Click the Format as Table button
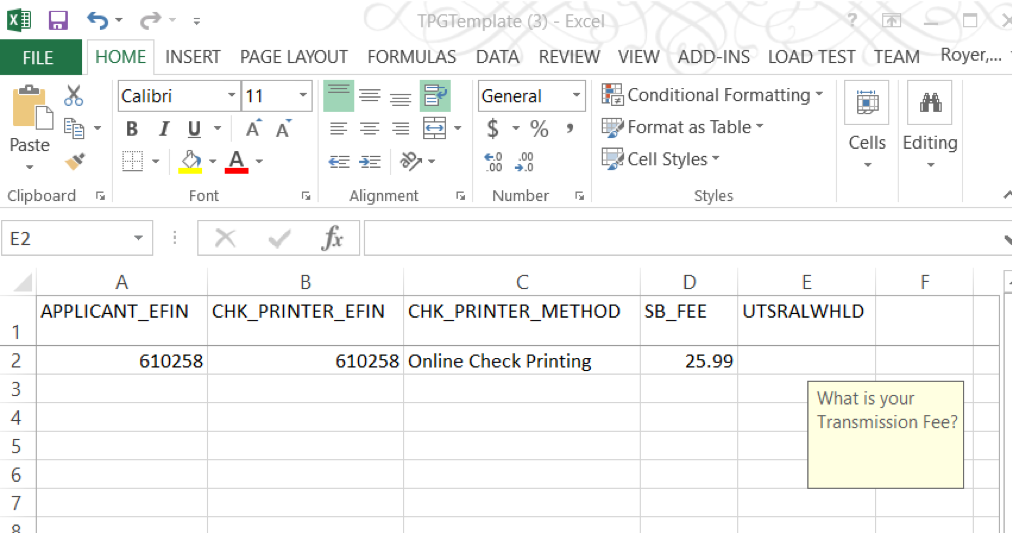1012x533 pixels. pyautogui.click(x=683, y=127)
